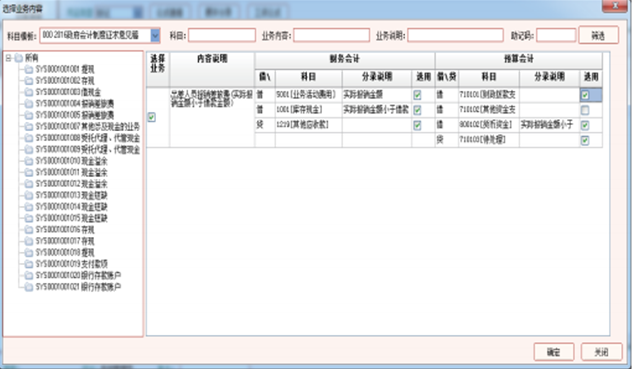633x369 pixels.
Task: Click the folder icon of SYS0001001003
Action: (x=29, y=92)
